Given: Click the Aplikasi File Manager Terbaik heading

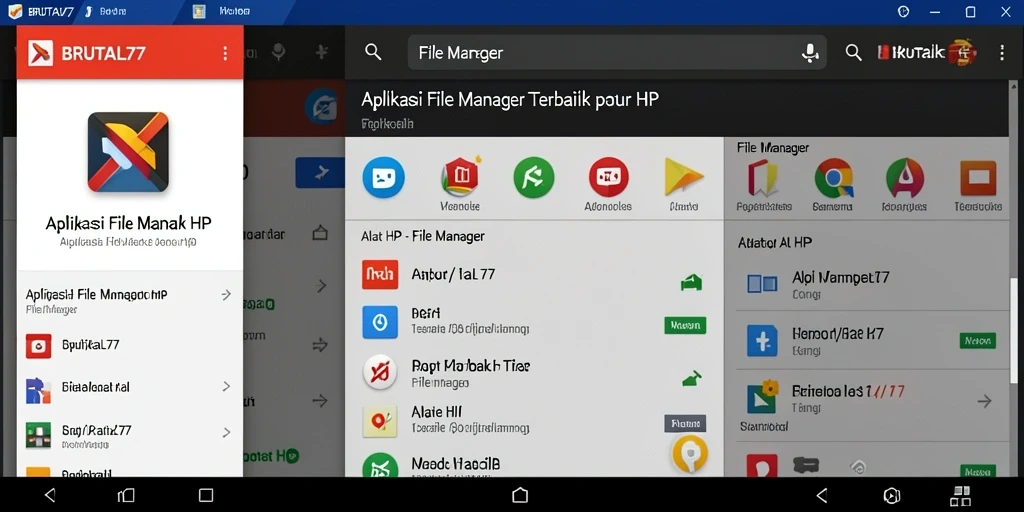Looking at the screenshot, I should point(510,99).
